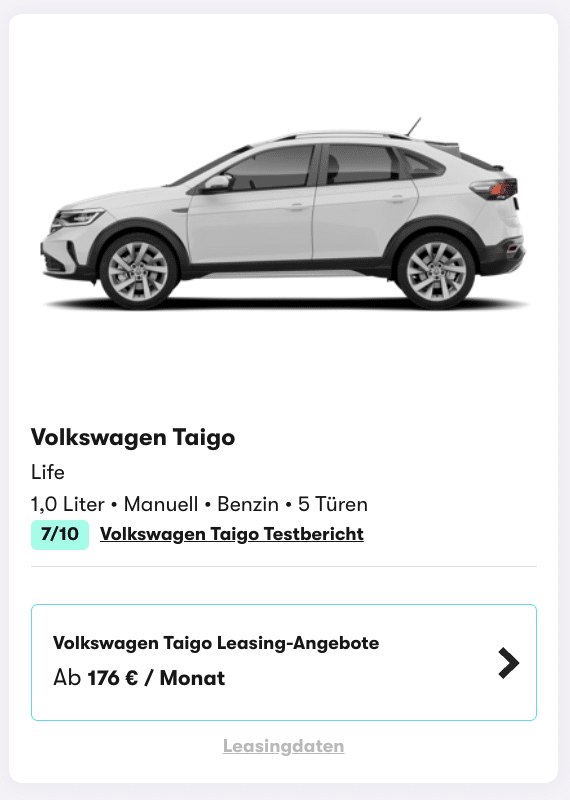Click the 1,0 Liter spec text
Screen dimensions: 570x800
pos(67,504)
